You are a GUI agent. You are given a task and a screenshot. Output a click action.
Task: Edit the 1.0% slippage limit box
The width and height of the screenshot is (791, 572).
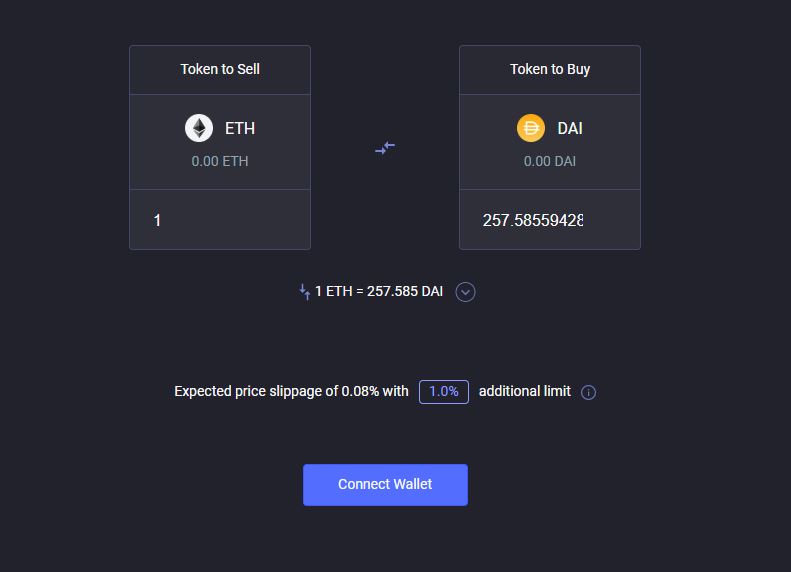tap(444, 391)
